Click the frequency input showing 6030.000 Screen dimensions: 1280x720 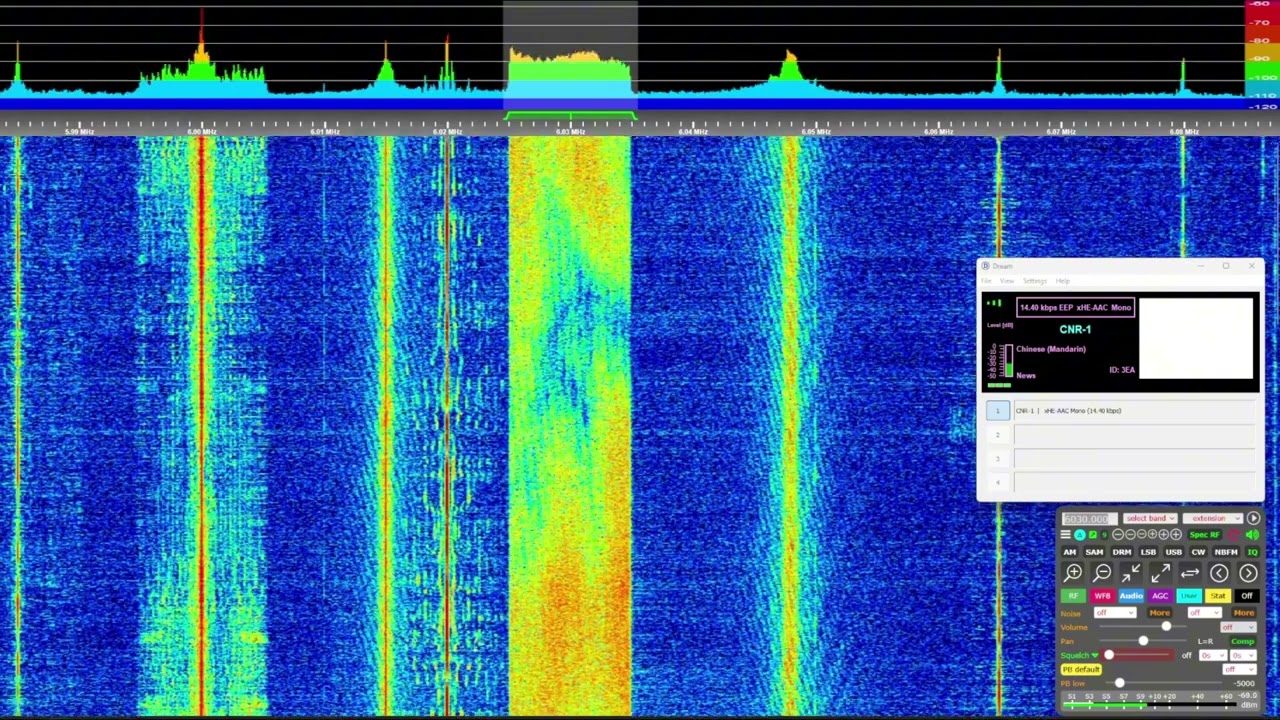1089,519
